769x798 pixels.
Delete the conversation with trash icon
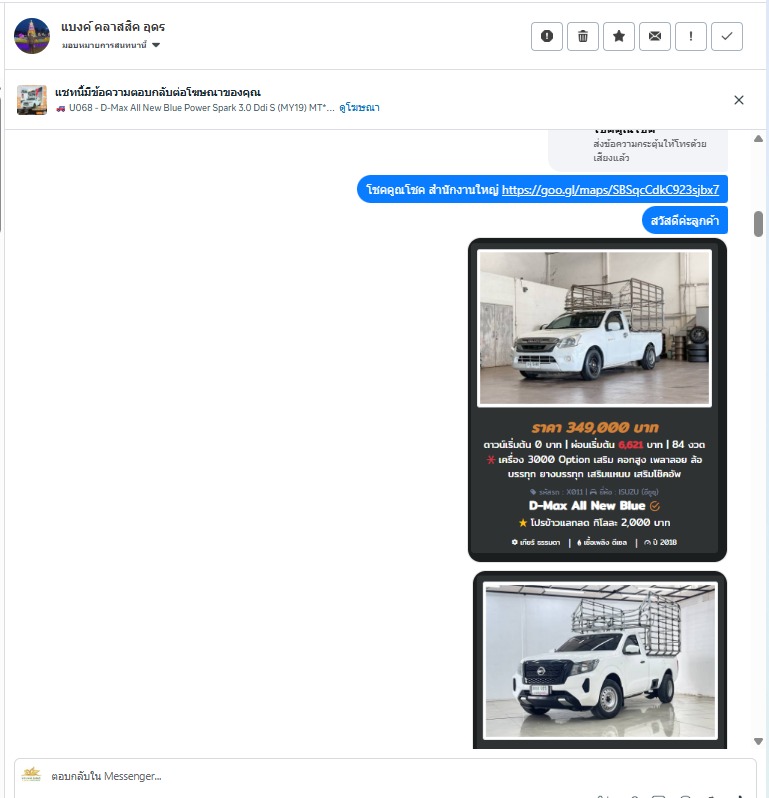point(583,36)
